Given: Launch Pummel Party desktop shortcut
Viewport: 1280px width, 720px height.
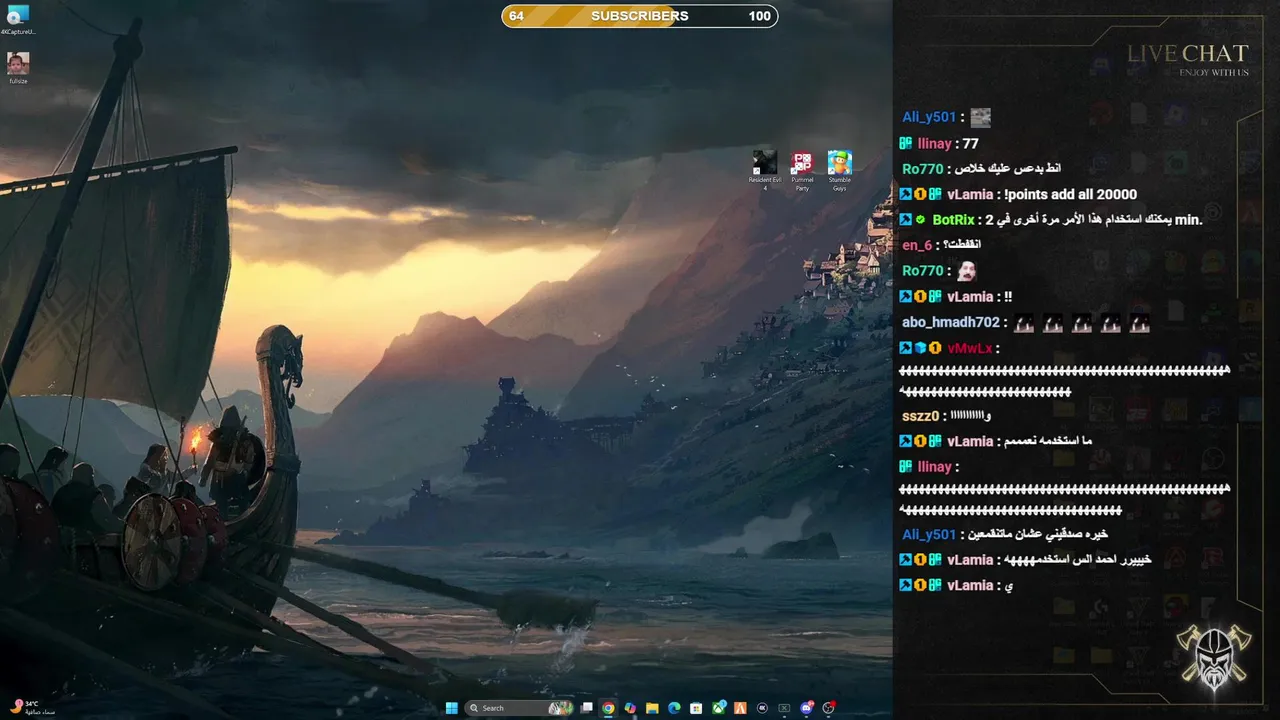Looking at the screenshot, I should pos(802,170).
